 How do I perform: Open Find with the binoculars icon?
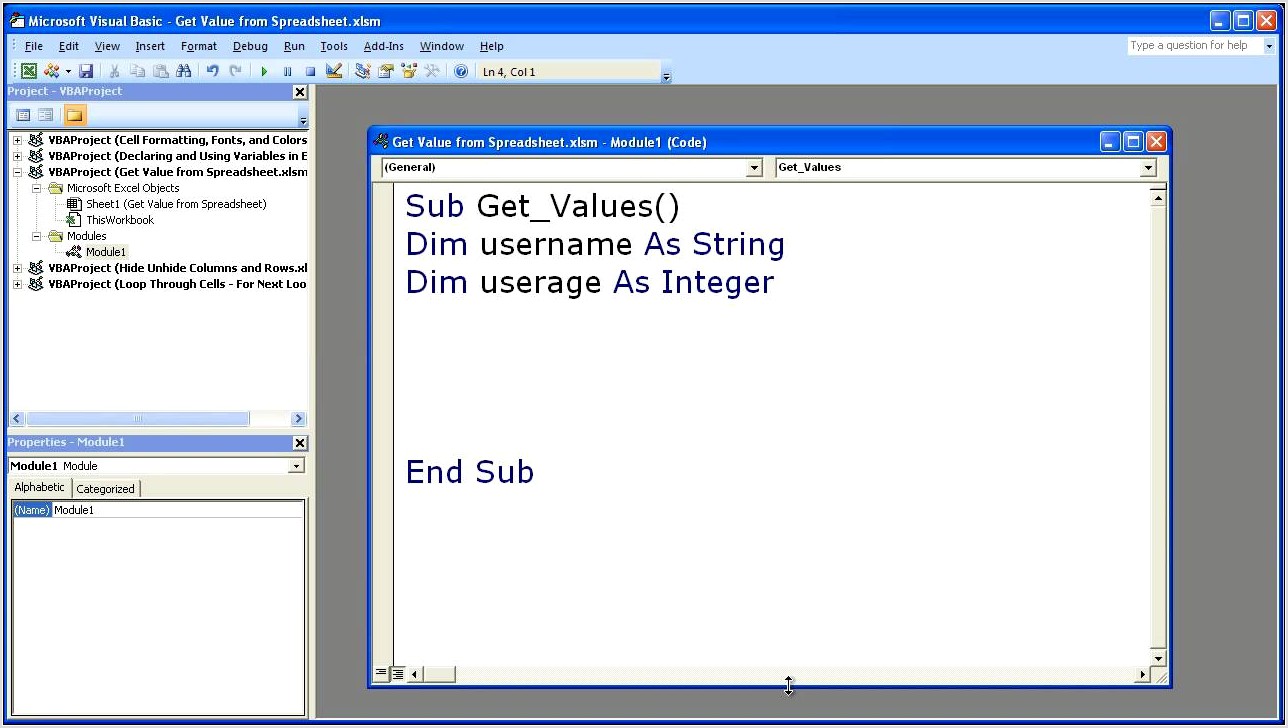183,71
